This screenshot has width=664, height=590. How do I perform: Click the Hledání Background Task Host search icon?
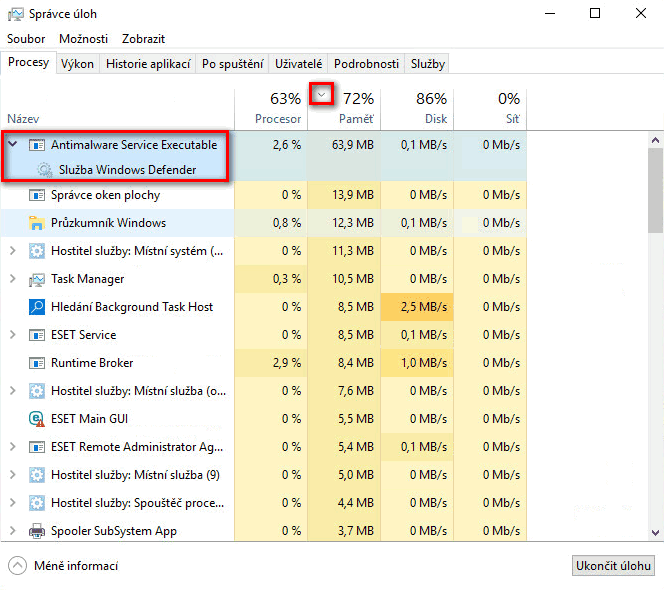tap(37, 307)
